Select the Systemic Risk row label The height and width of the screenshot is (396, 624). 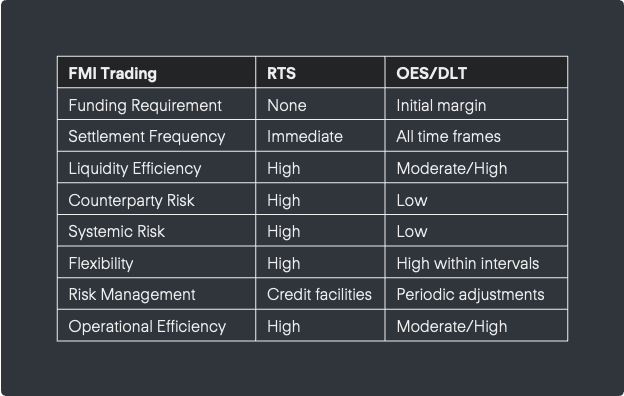pyautogui.click(x=156, y=231)
